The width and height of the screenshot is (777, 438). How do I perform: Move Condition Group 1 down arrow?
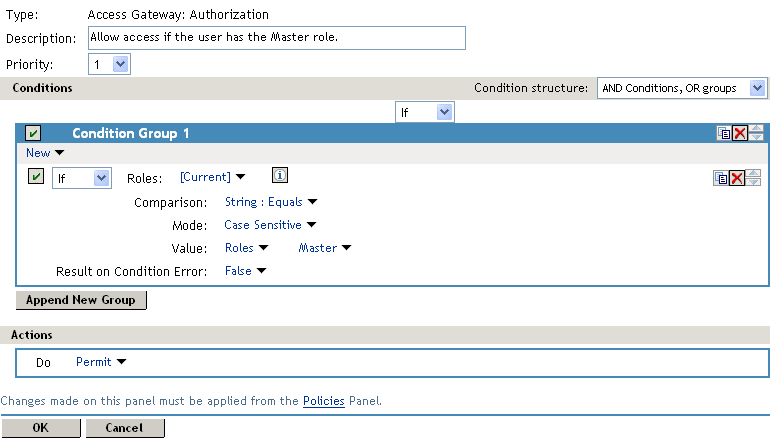[x=756, y=138]
